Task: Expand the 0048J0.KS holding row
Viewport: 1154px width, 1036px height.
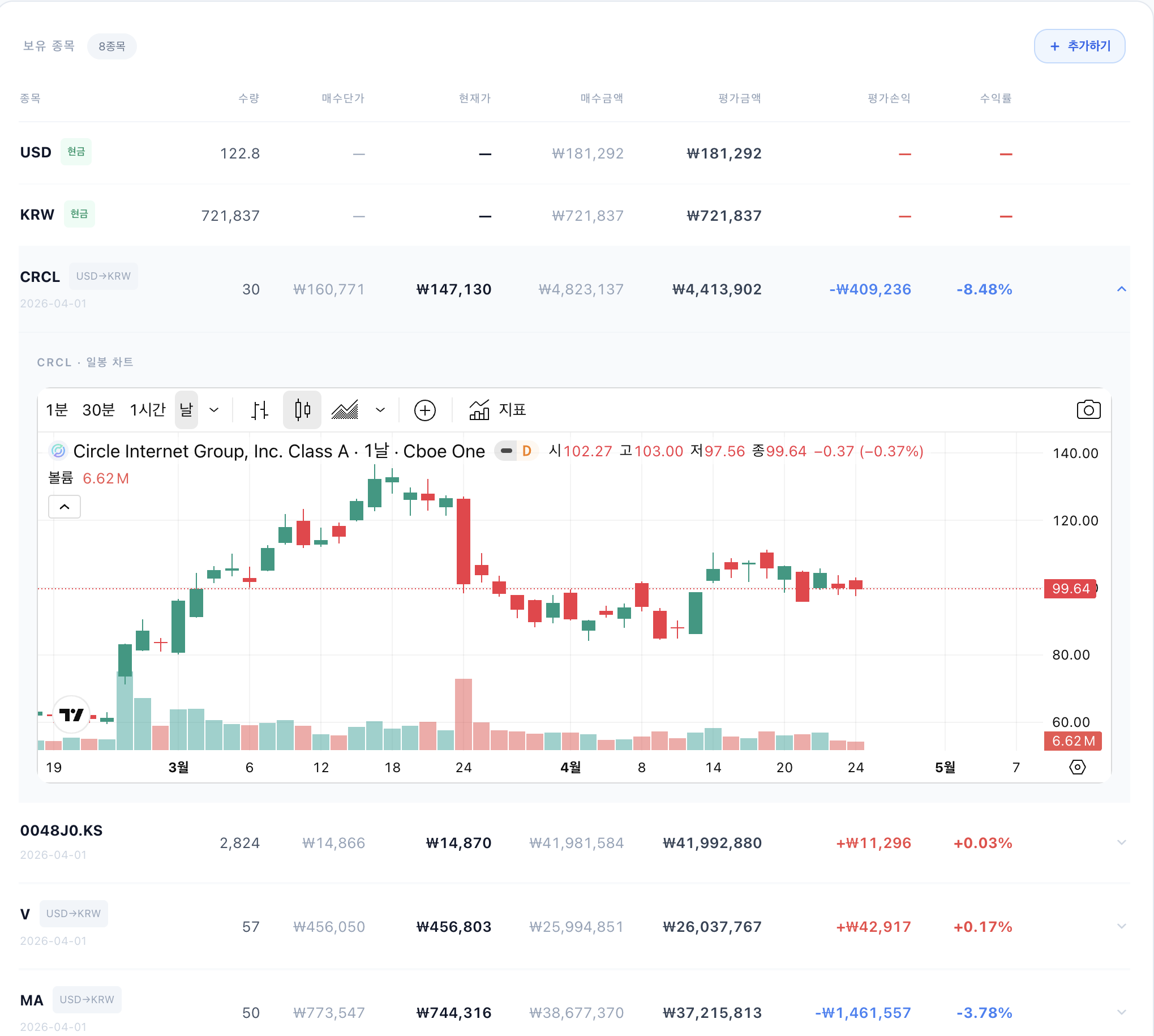Action: pyautogui.click(x=1121, y=842)
